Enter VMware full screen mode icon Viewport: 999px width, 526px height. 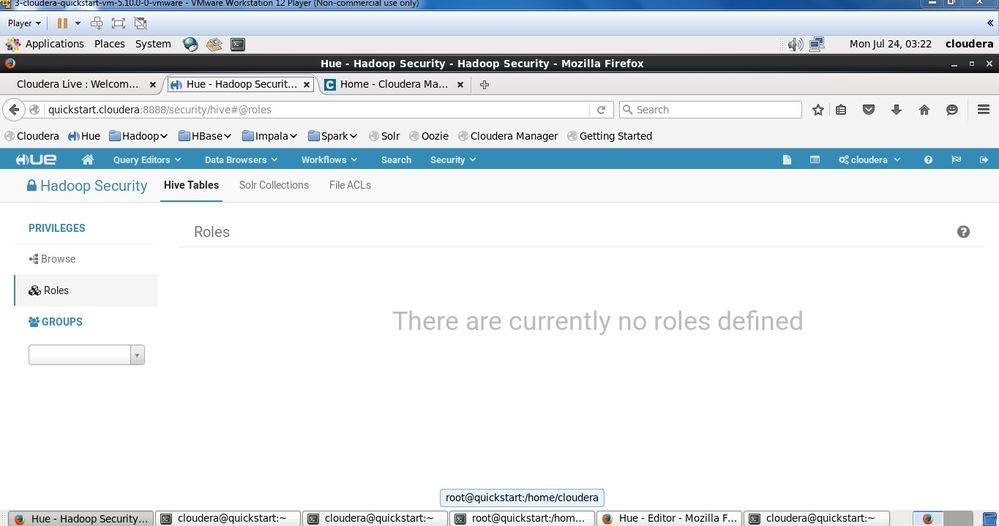click(118, 24)
